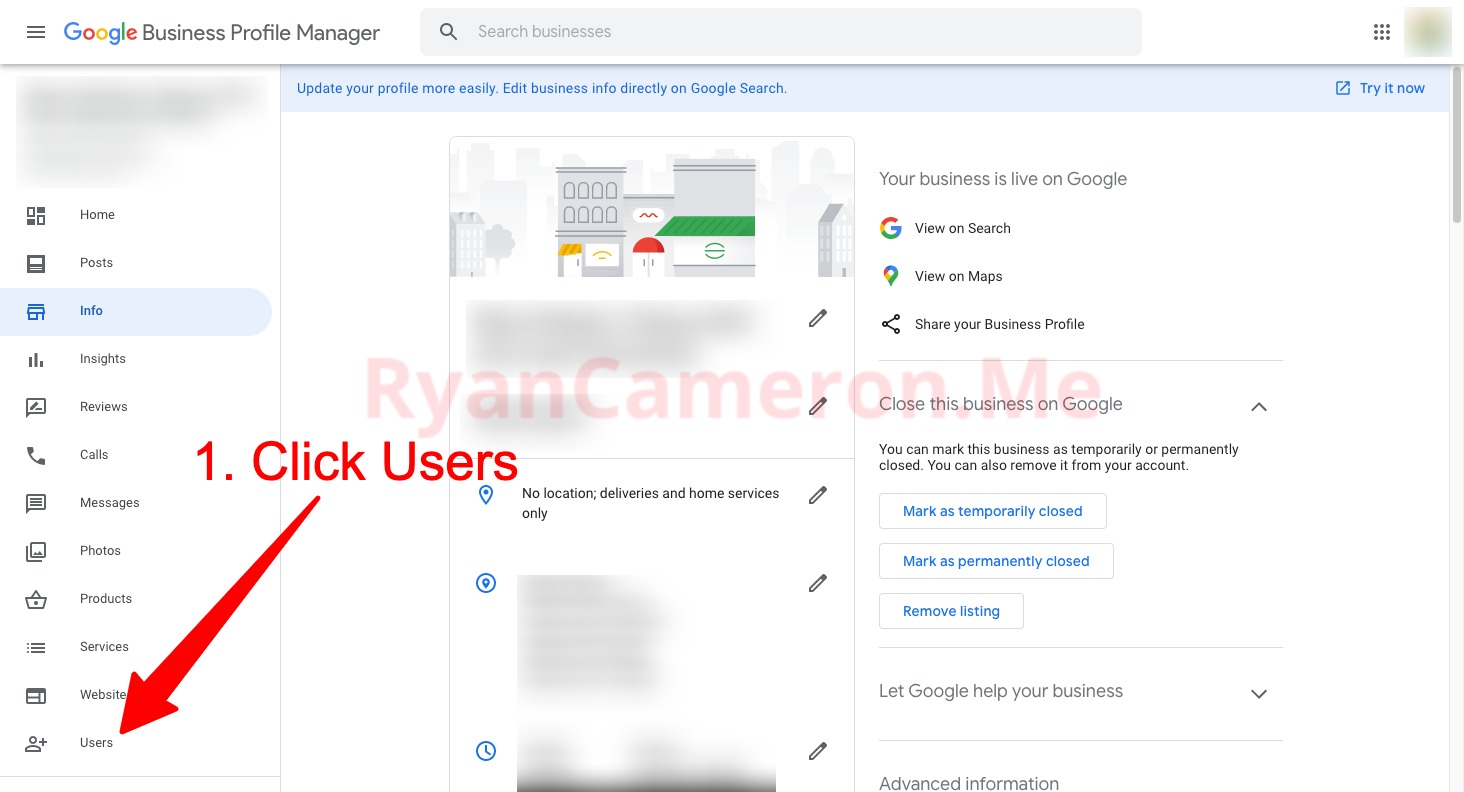Click the Share your Business Profile icon
Screen dimensions: 1464x792
click(890, 324)
